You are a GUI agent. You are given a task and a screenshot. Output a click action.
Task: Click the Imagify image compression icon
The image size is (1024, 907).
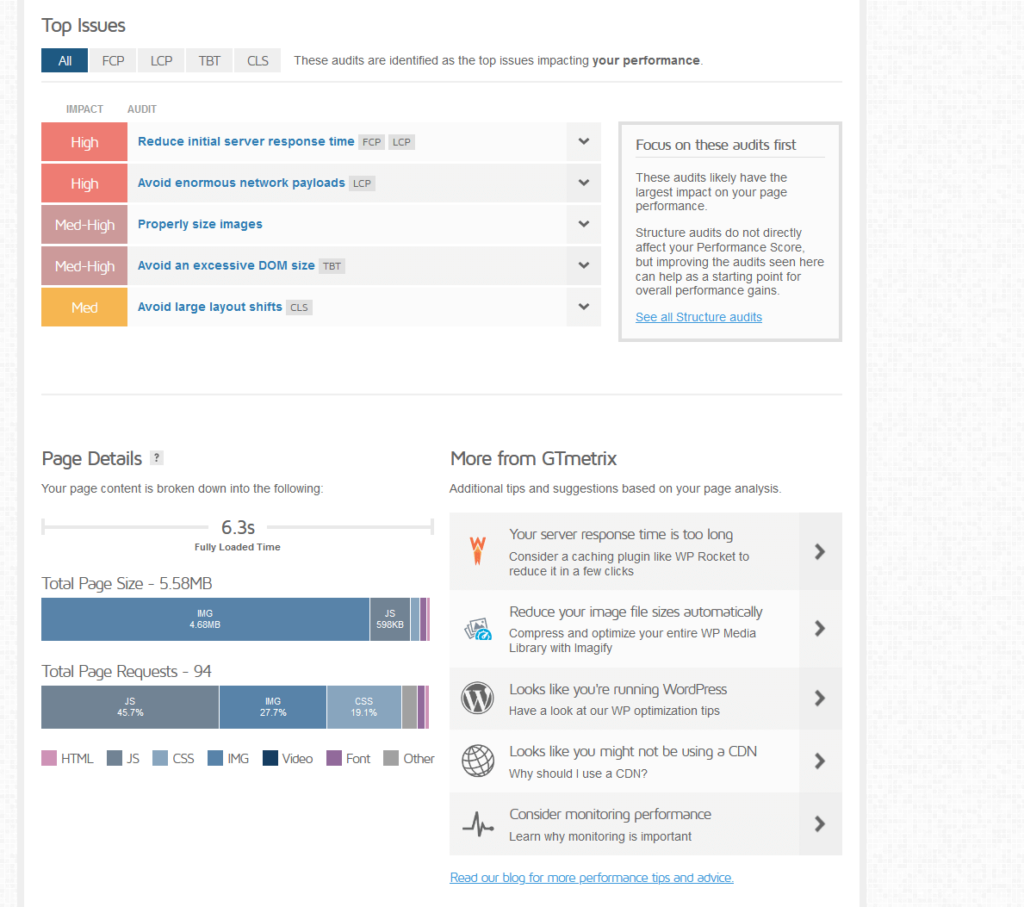[x=478, y=628]
